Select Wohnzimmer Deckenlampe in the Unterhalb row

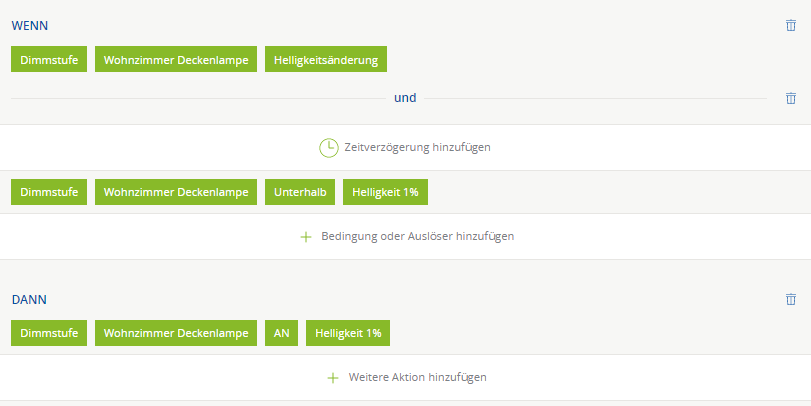pos(176,192)
